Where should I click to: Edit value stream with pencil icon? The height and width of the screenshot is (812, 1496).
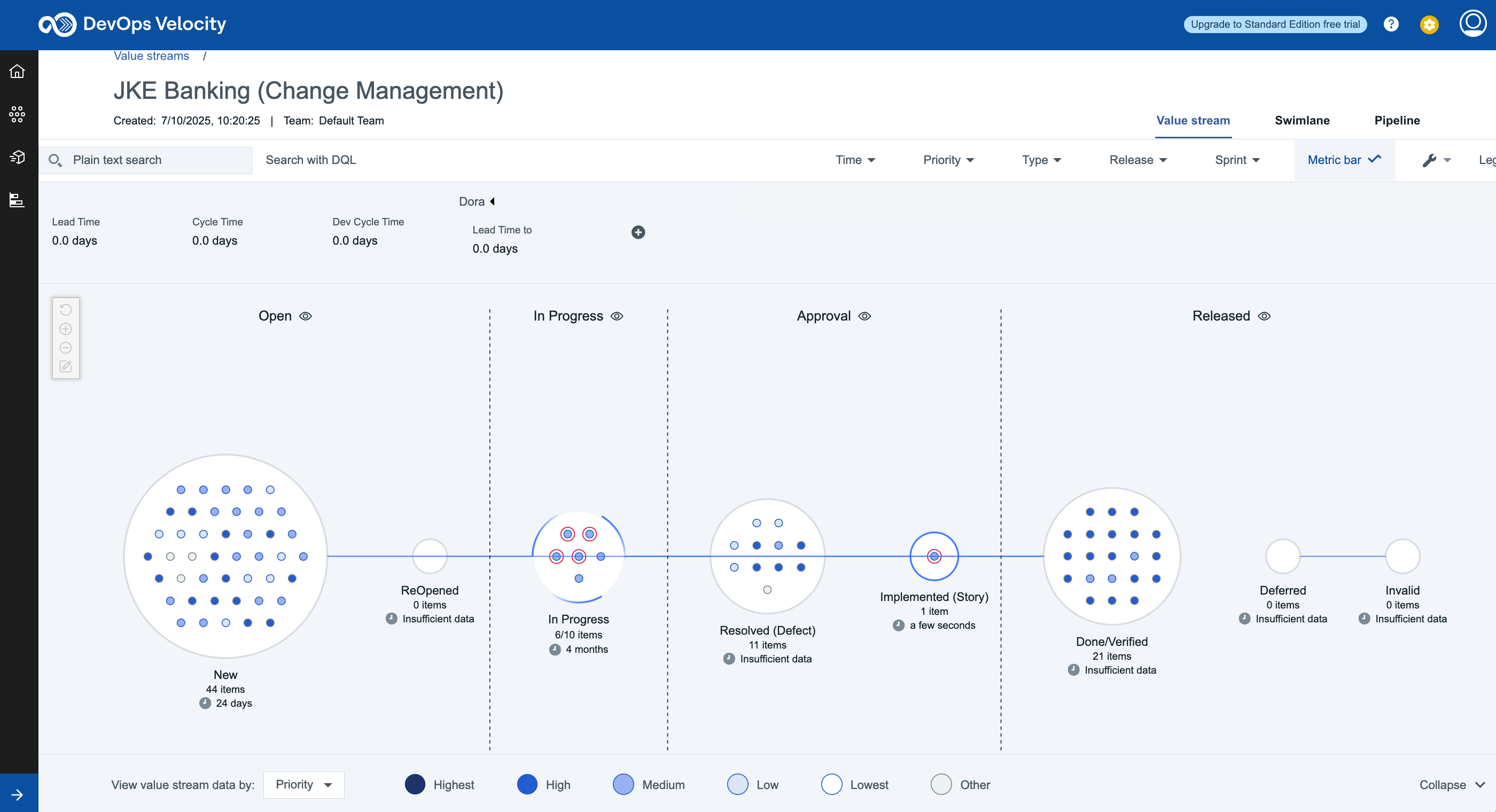(66, 366)
